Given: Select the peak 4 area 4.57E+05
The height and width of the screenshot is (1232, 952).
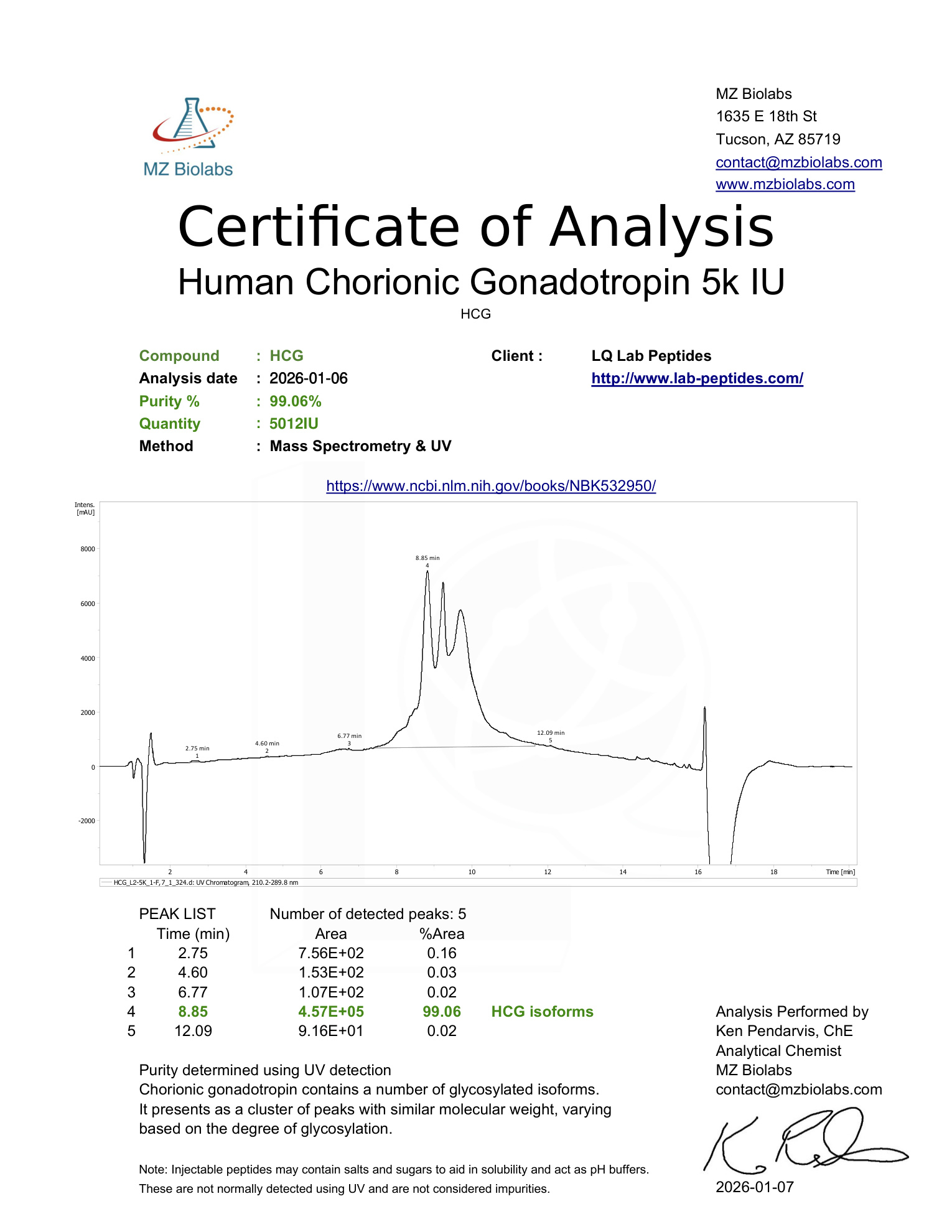Looking at the screenshot, I should click(331, 1012).
